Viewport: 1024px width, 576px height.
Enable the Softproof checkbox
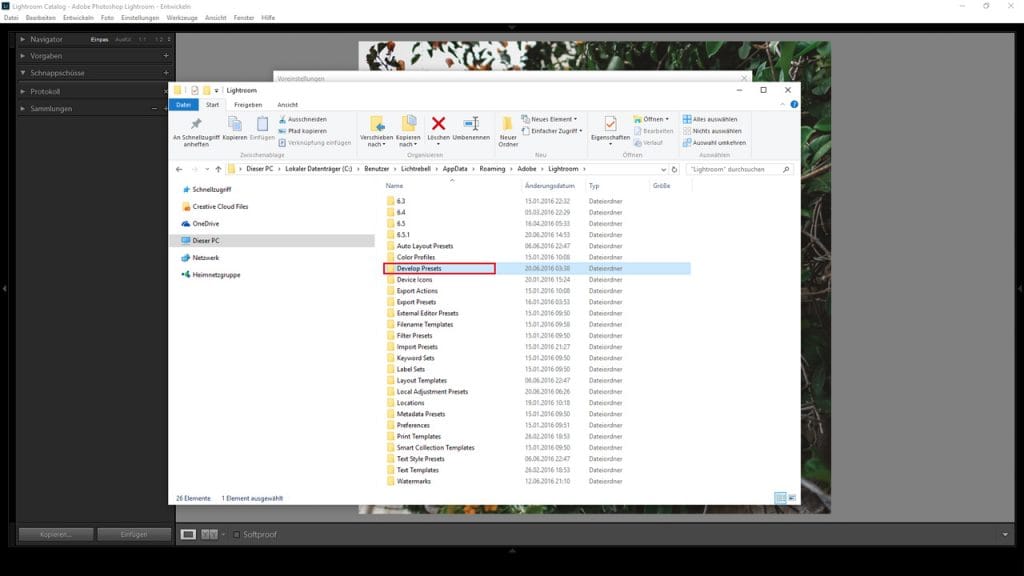click(236, 534)
